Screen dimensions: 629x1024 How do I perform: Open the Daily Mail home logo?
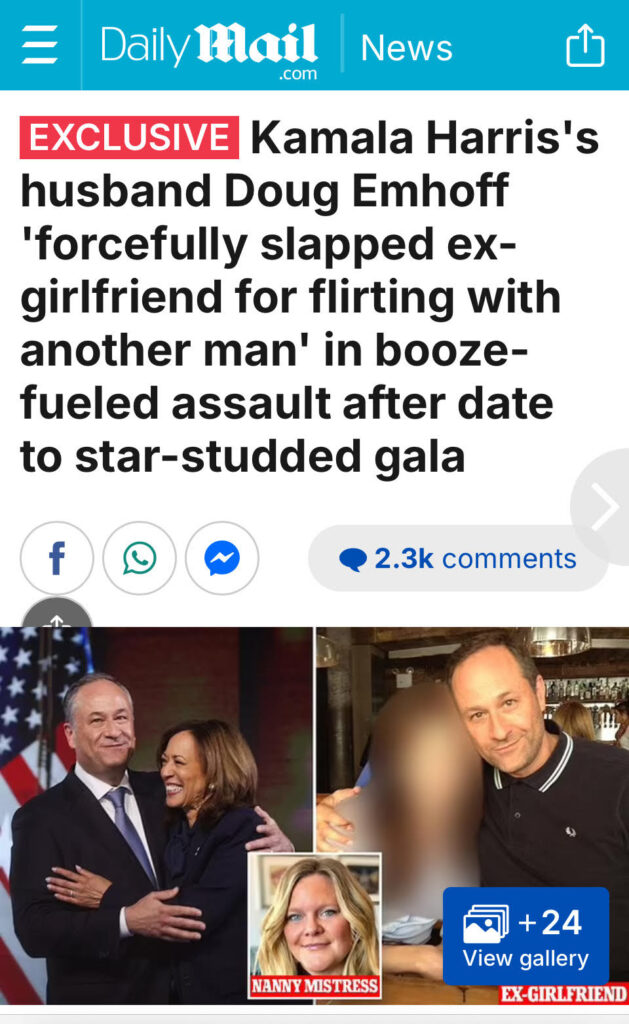(x=209, y=50)
